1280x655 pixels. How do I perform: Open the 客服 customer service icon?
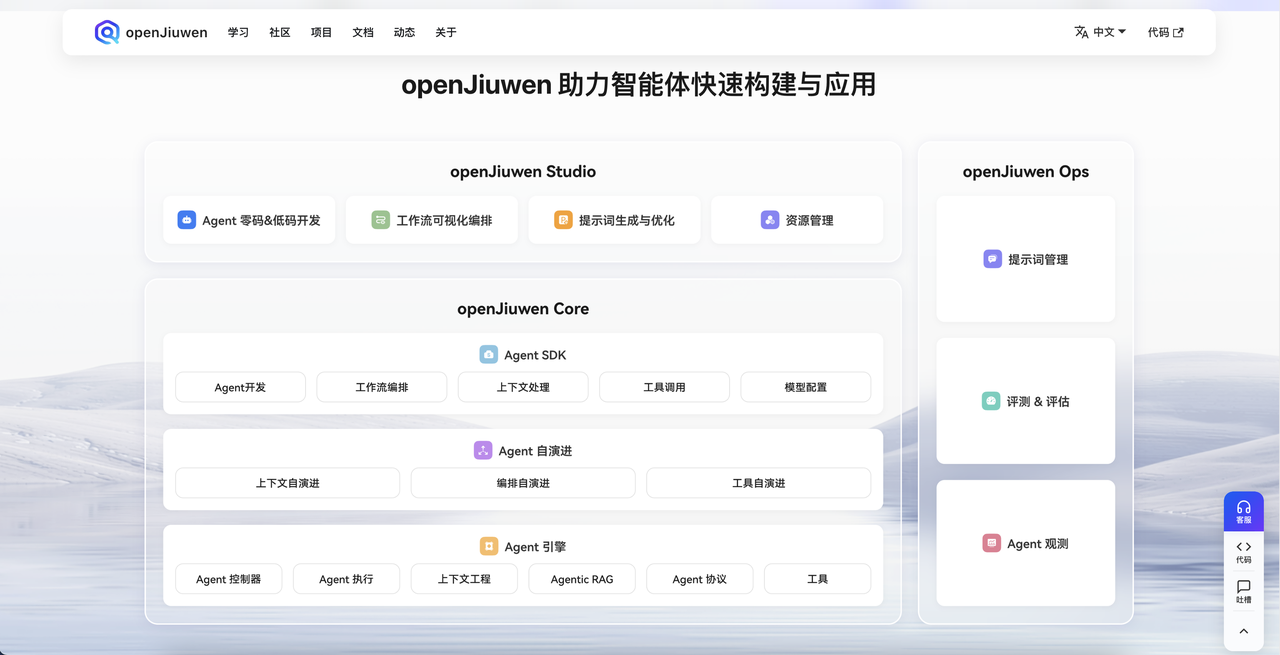tap(1243, 511)
